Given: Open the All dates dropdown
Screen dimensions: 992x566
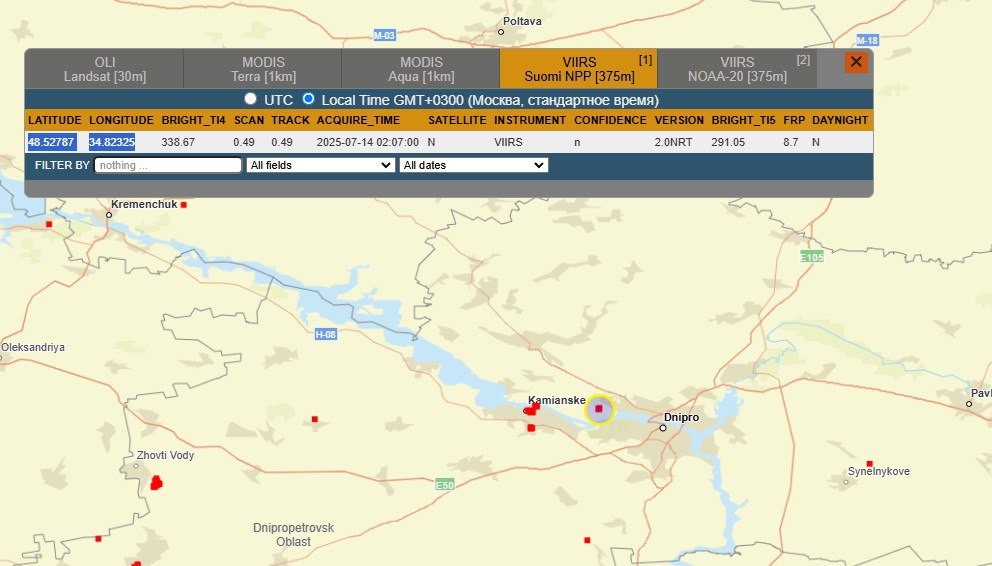Looking at the screenshot, I should click(x=474, y=165).
